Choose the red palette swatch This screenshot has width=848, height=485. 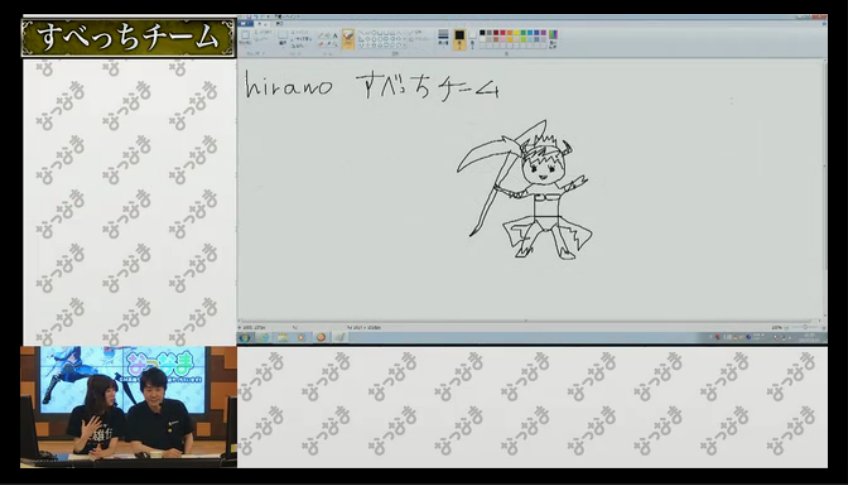coord(503,32)
